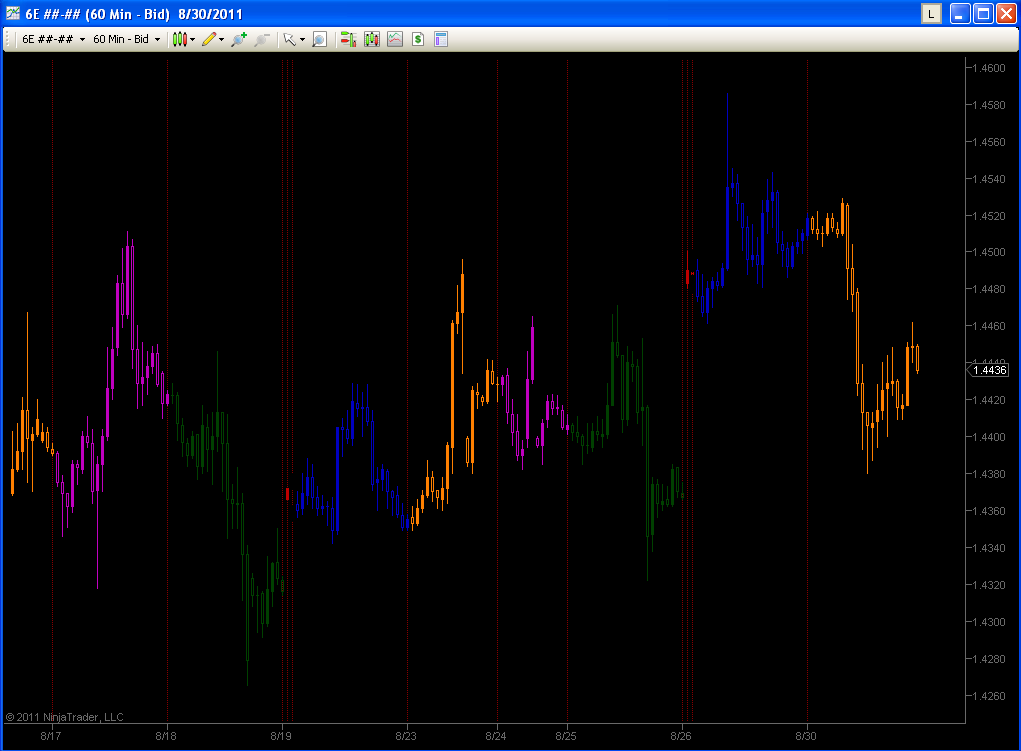Expand the drawing tools dropdown arrow
This screenshot has width=1021, height=751.
(221, 40)
